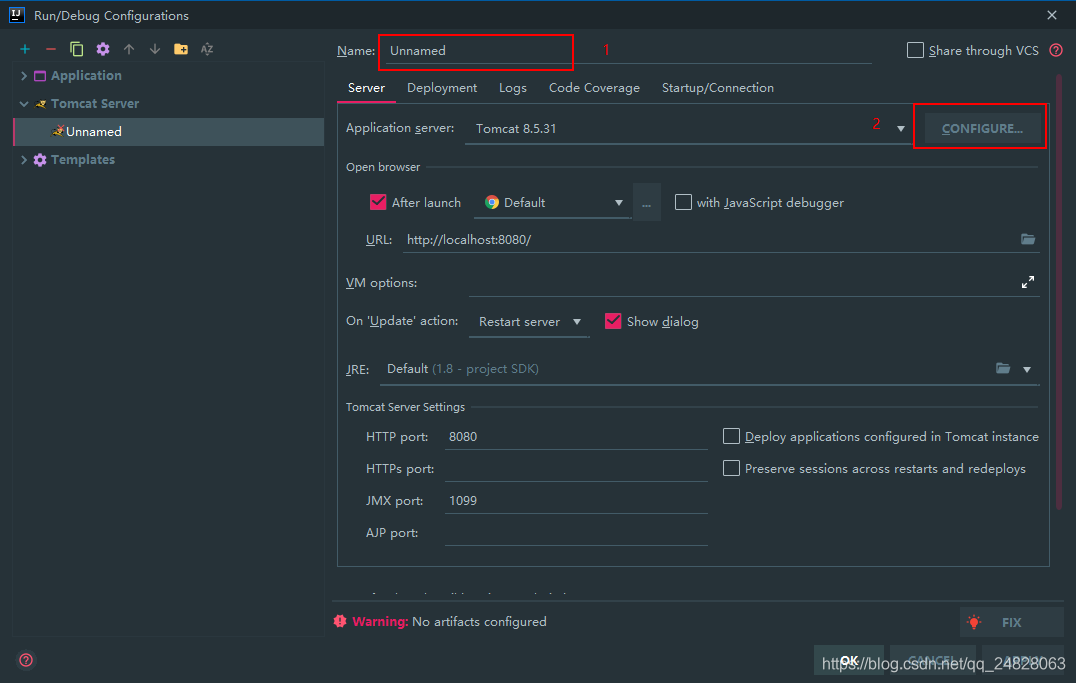Screen dimensions: 1076x683
Task: Expand the Templates node
Action: click(24, 159)
